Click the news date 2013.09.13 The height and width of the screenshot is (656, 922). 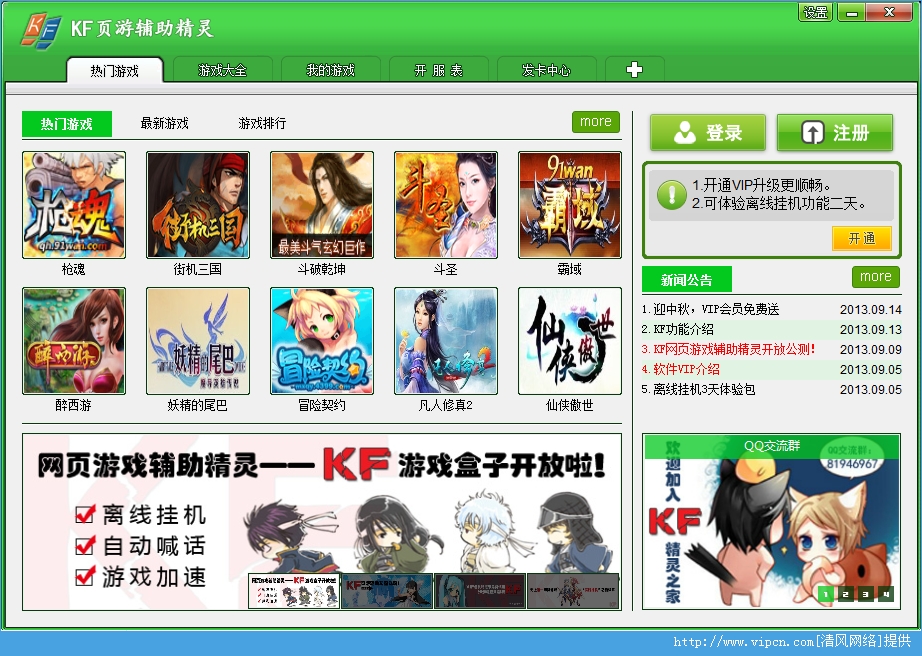point(871,329)
